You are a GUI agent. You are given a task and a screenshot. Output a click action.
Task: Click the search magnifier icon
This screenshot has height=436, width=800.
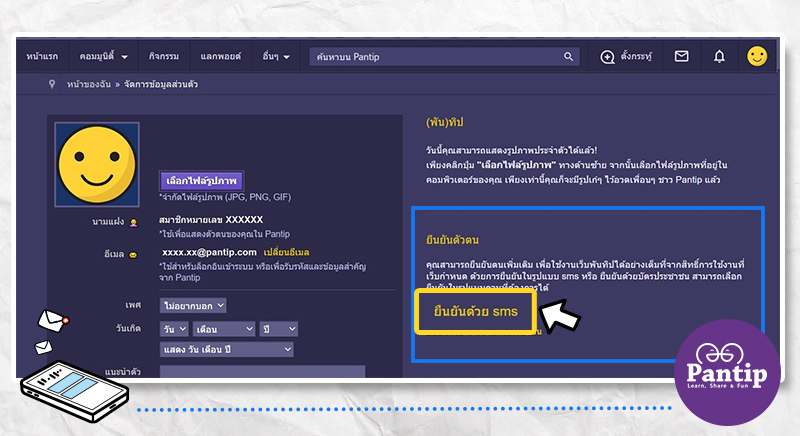coord(568,57)
